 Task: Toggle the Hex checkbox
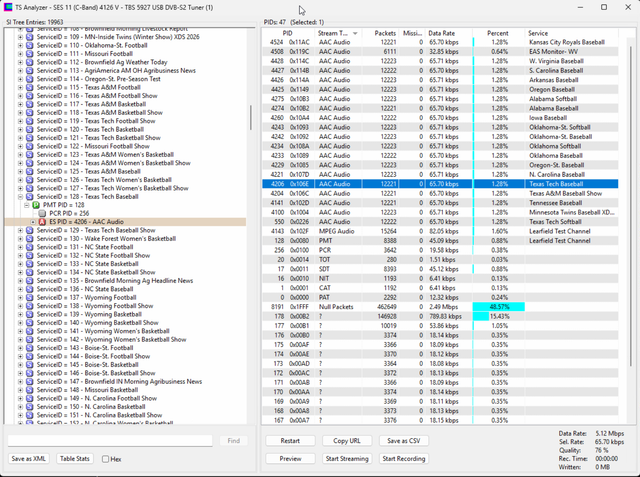[105, 459]
